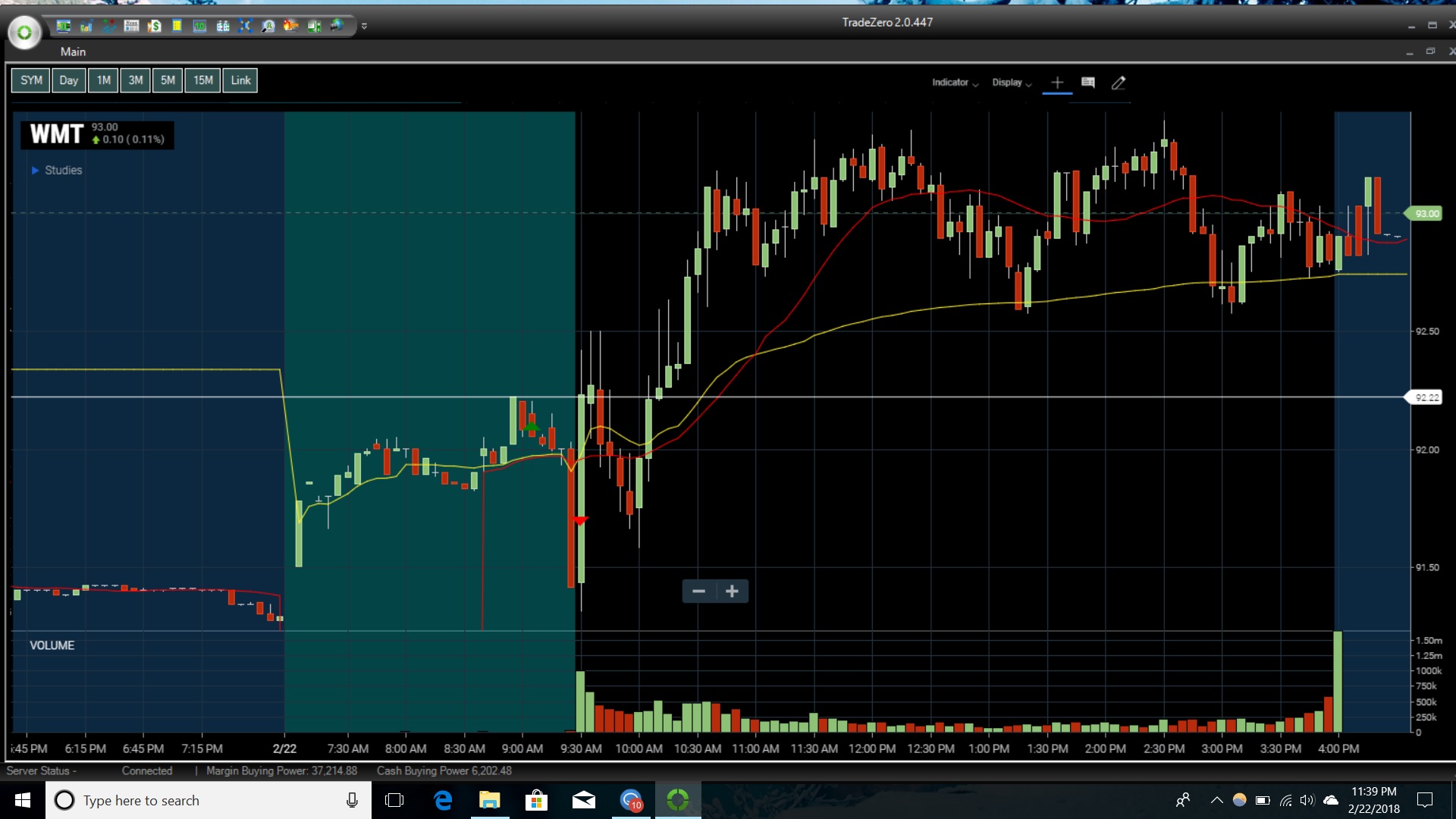Image resolution: width=1456 pixels, height=819 pixels.
Task: Click the 9:30 AM time axis label
Action: click(581, 748)
